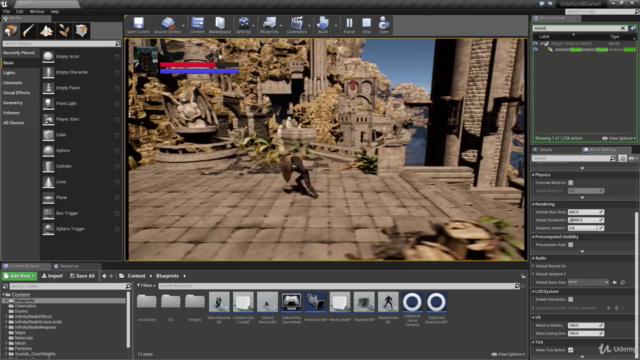Click the Import button
The width and height of the screenshot is (640, 360).
[52, 276]
